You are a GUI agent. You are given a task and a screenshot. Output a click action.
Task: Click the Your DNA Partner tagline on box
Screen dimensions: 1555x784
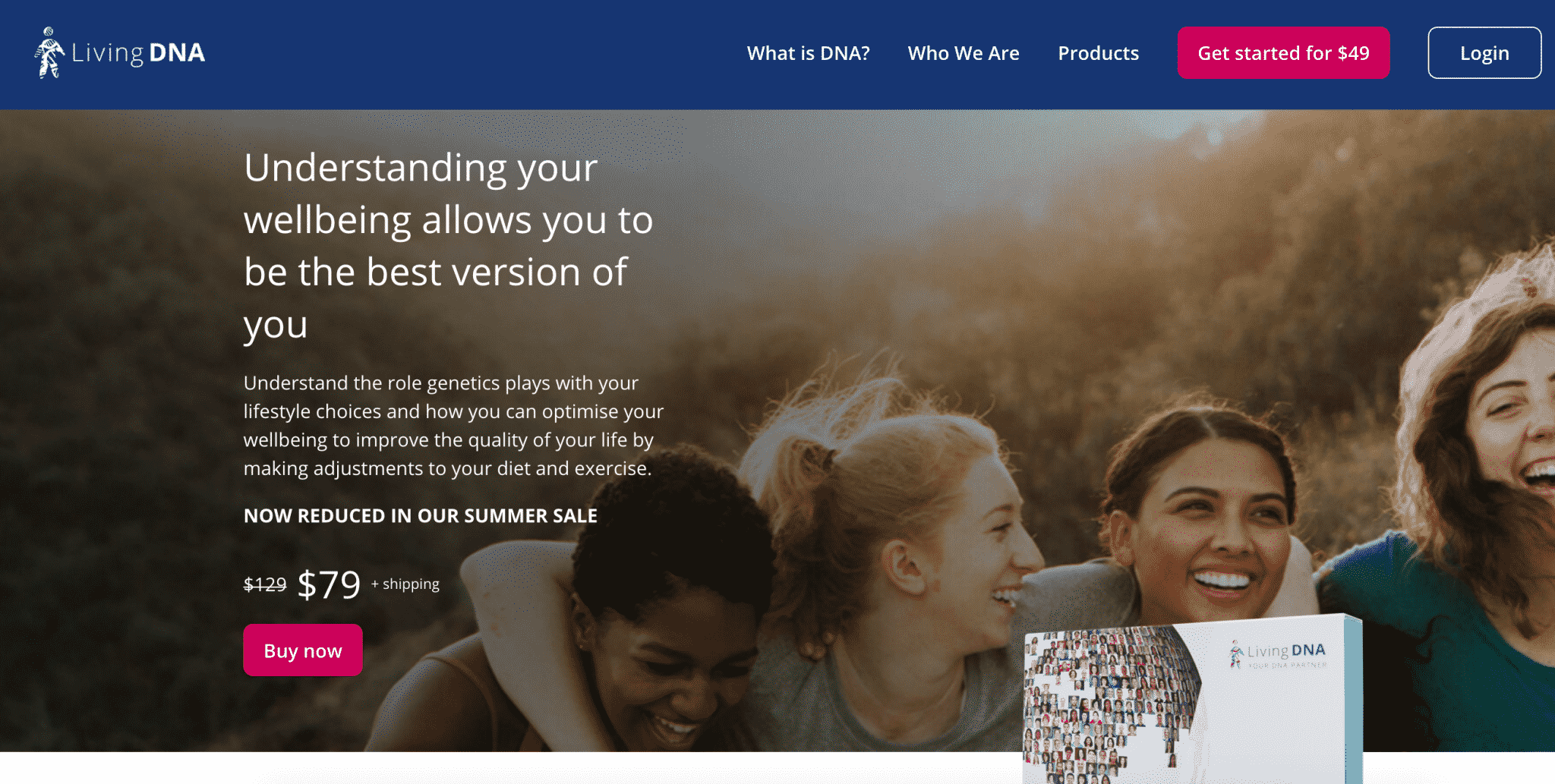tap(1288, 666)
